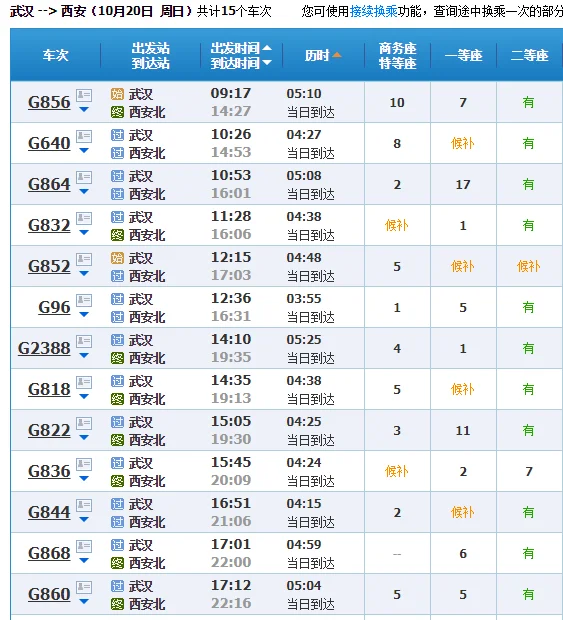Open ID card icon for train G836
The width and height of the screenshot is (563, 620).
coord(84,465)
